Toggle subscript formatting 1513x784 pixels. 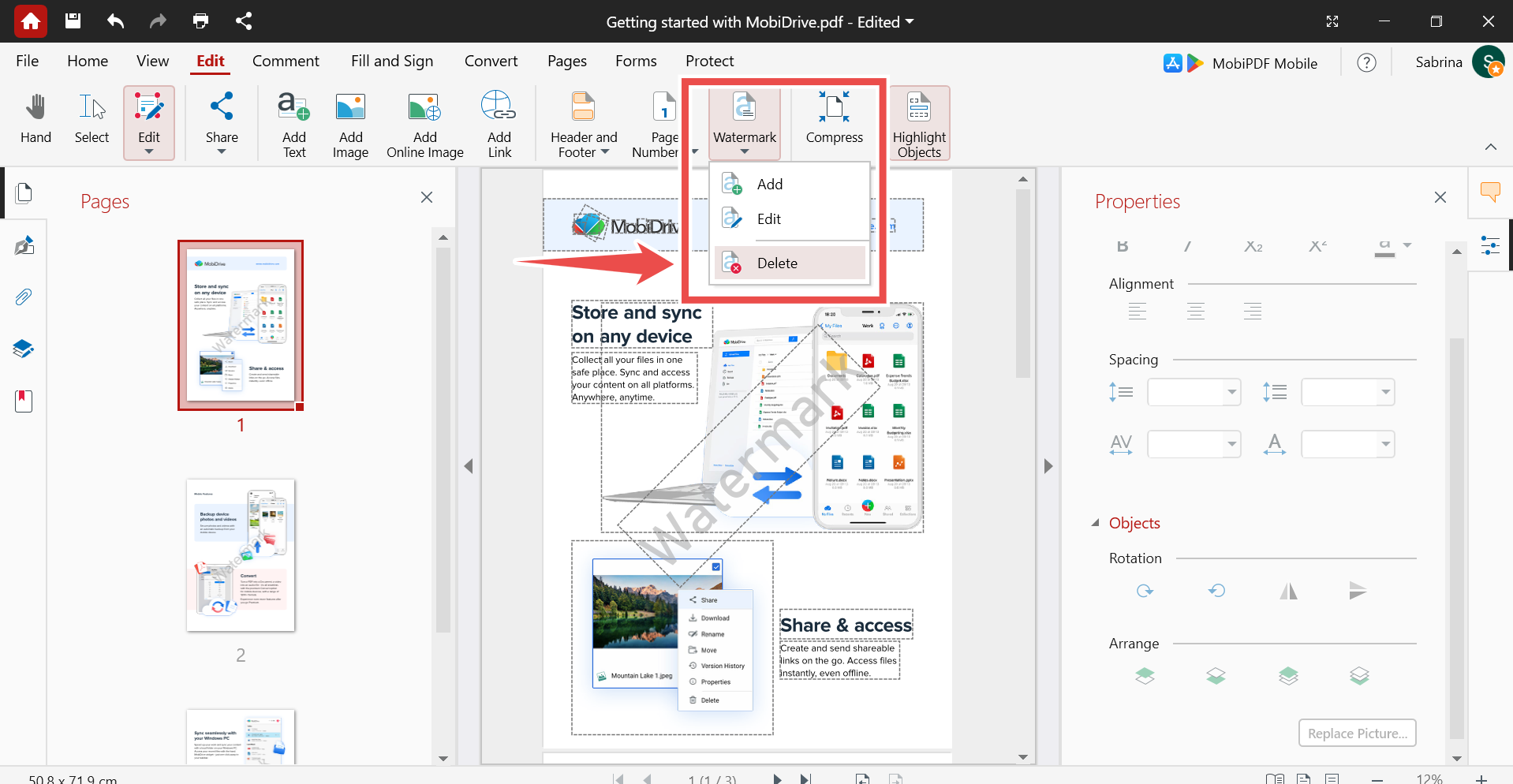click(x=1253, y=246)
